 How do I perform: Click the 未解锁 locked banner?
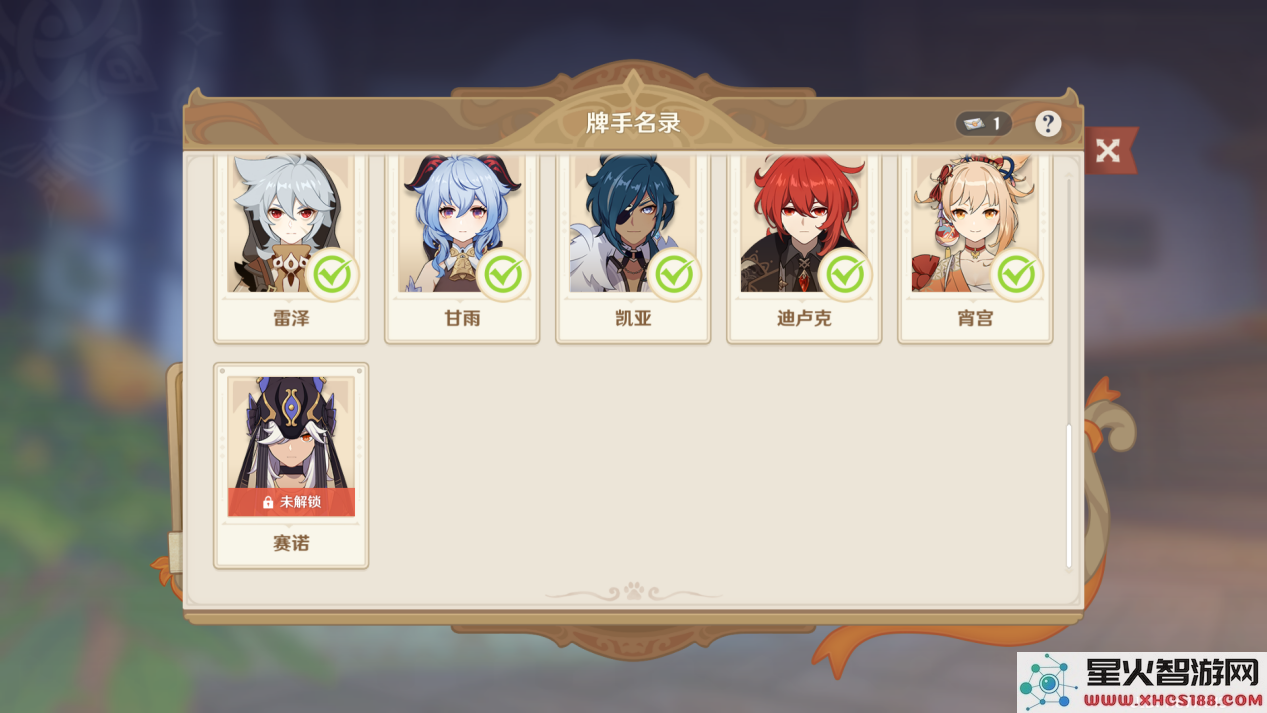[x=291, y=502]
